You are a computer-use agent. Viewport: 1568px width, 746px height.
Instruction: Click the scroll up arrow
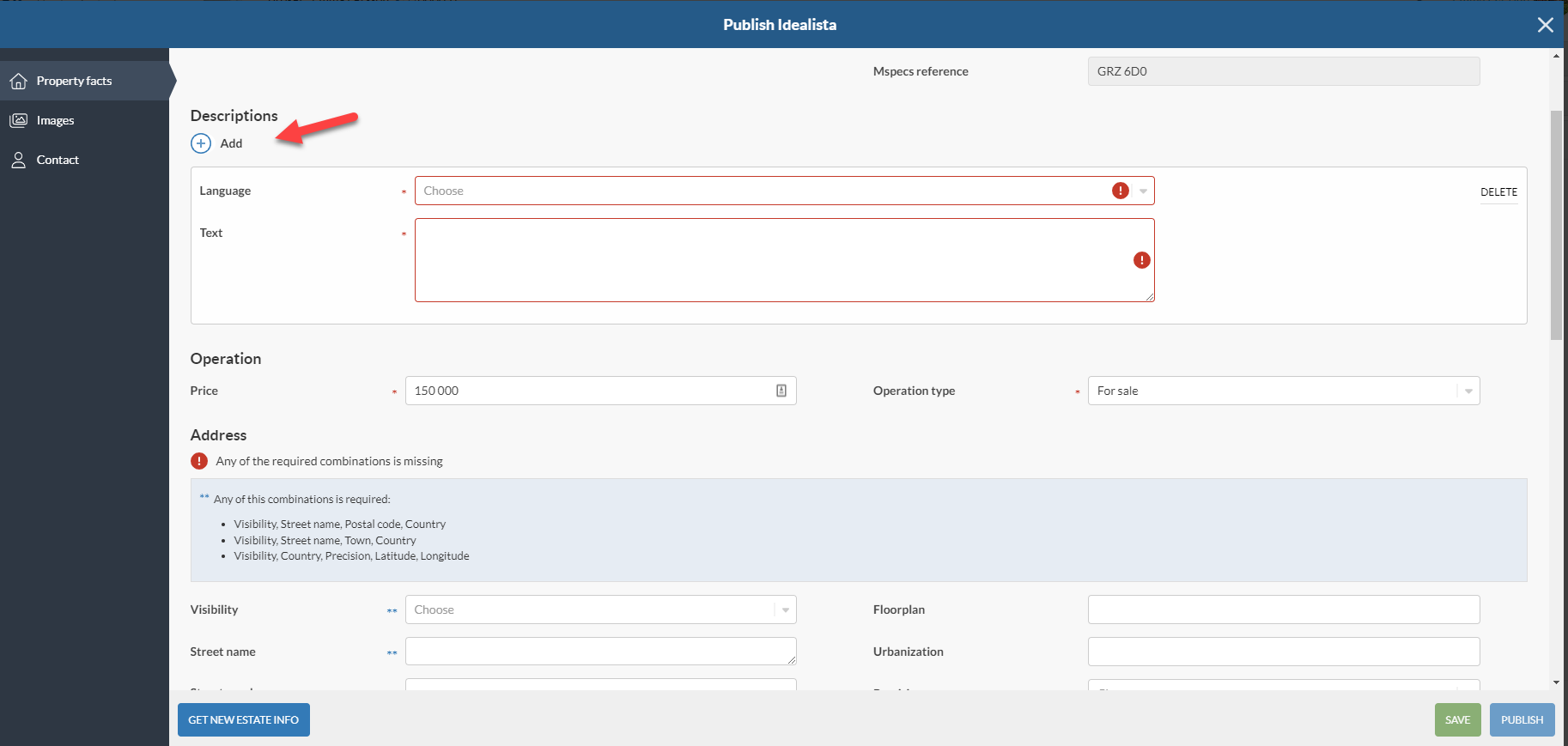click(x=1556, y=56)
